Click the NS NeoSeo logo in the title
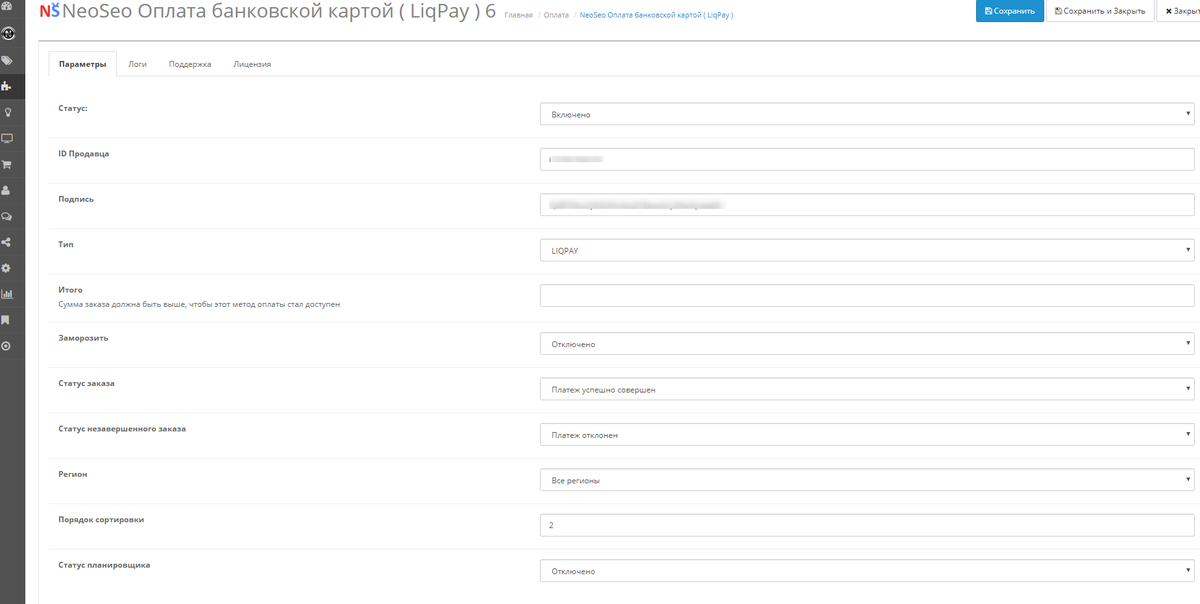 pos(50,12)
